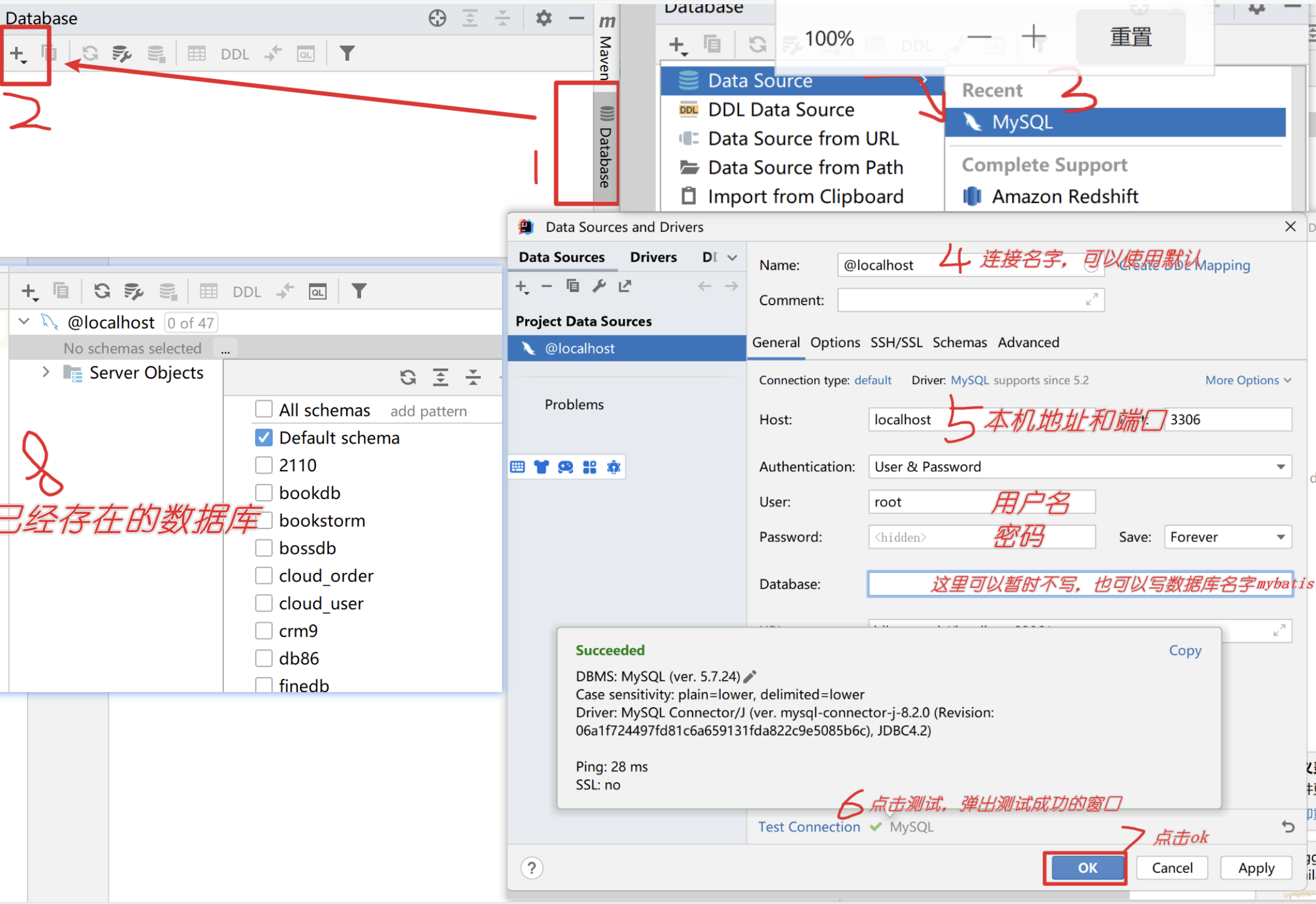Click the refresh icon in top-left Database toolbar
The height and width of the screenshot is (904, 1316).
tap(90, 54)
